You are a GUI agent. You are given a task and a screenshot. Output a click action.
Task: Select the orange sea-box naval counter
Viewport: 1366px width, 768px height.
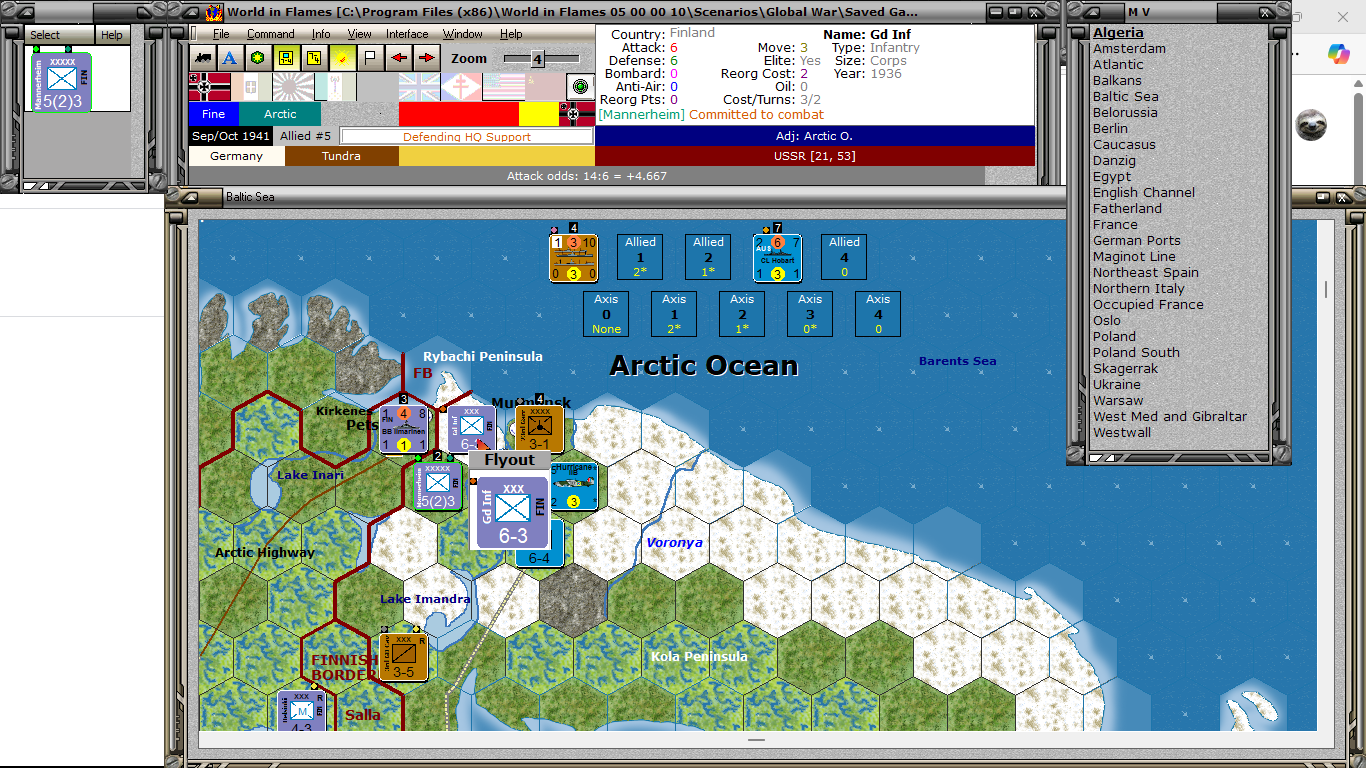[573, 257]
